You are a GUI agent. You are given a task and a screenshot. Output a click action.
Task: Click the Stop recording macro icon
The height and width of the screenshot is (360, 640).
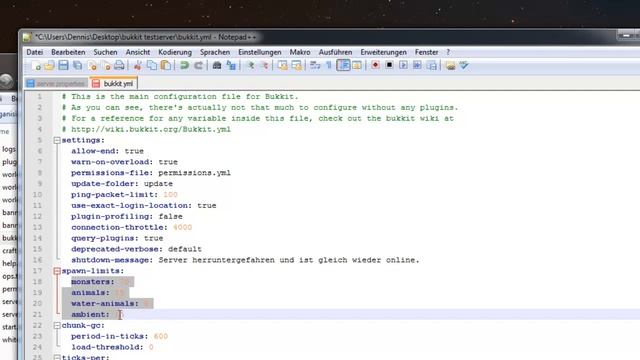click(389, 65)
